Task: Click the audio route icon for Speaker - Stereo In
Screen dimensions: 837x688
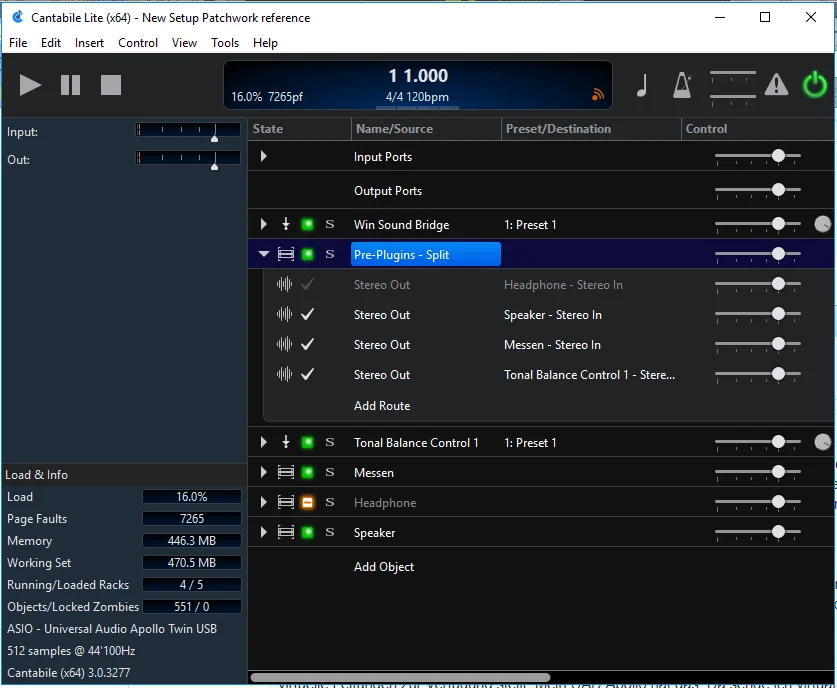Action: pyautogui.click(x=285, y=314)
